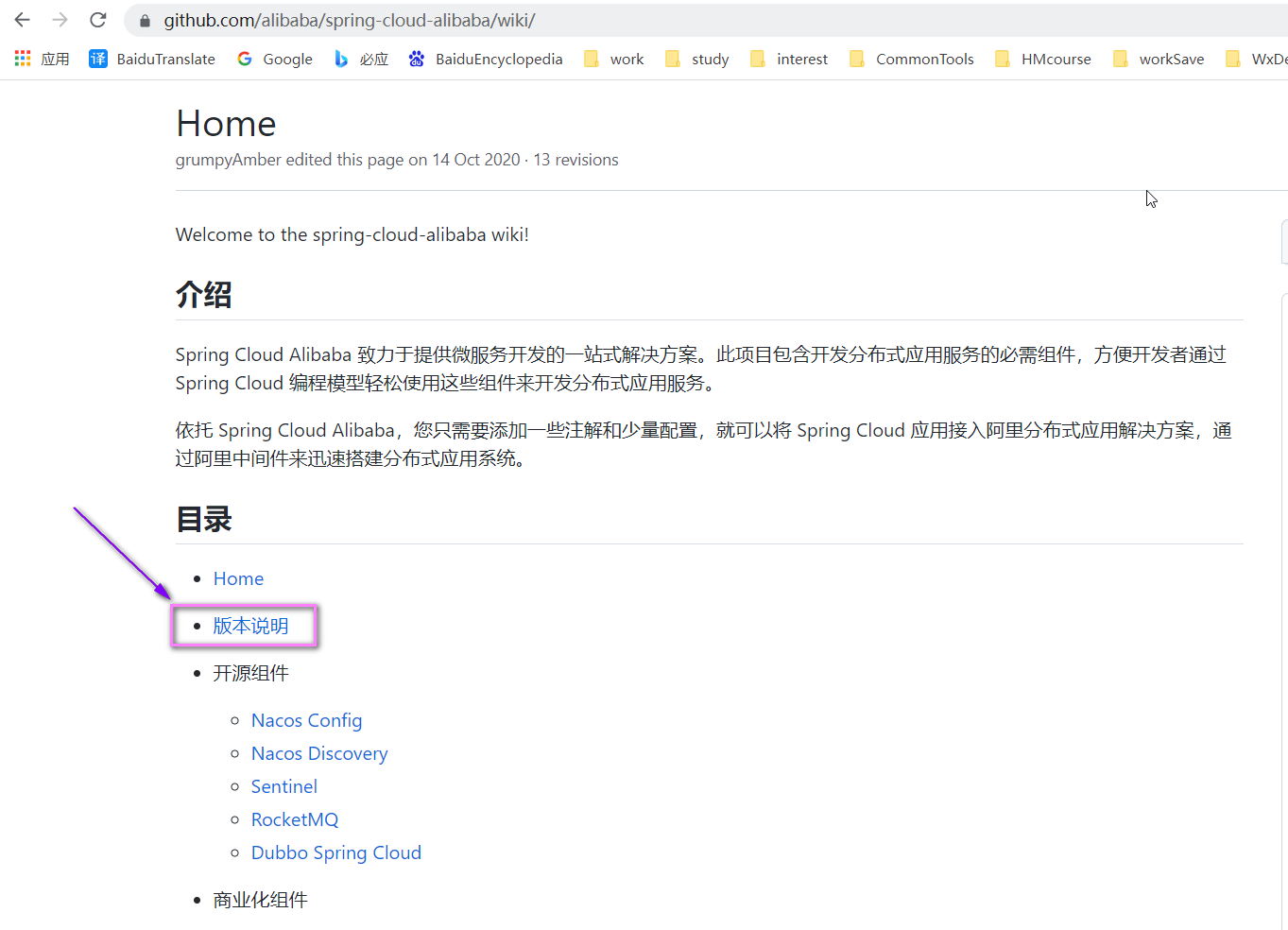Click the Home link in the 目录 list
Image resolution: width=1288 pixels, height=930 pixels.
tap(238, 578)
